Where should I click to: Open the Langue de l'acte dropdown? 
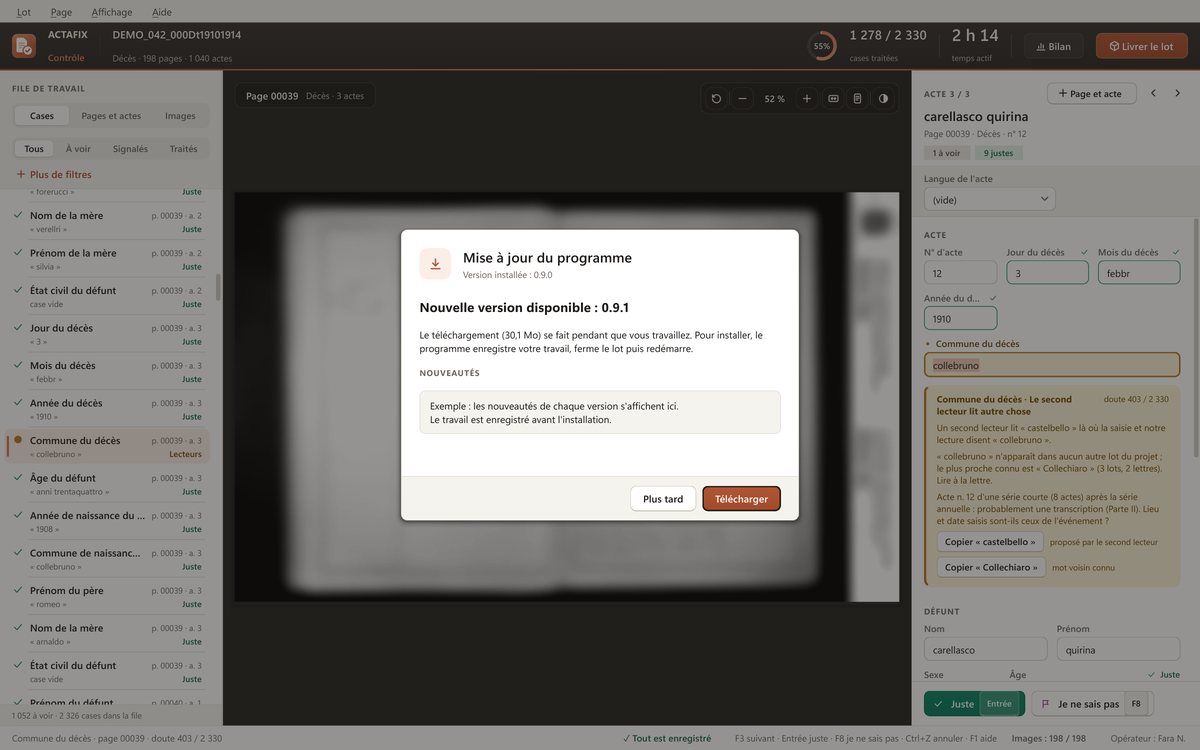coord(990,199)
